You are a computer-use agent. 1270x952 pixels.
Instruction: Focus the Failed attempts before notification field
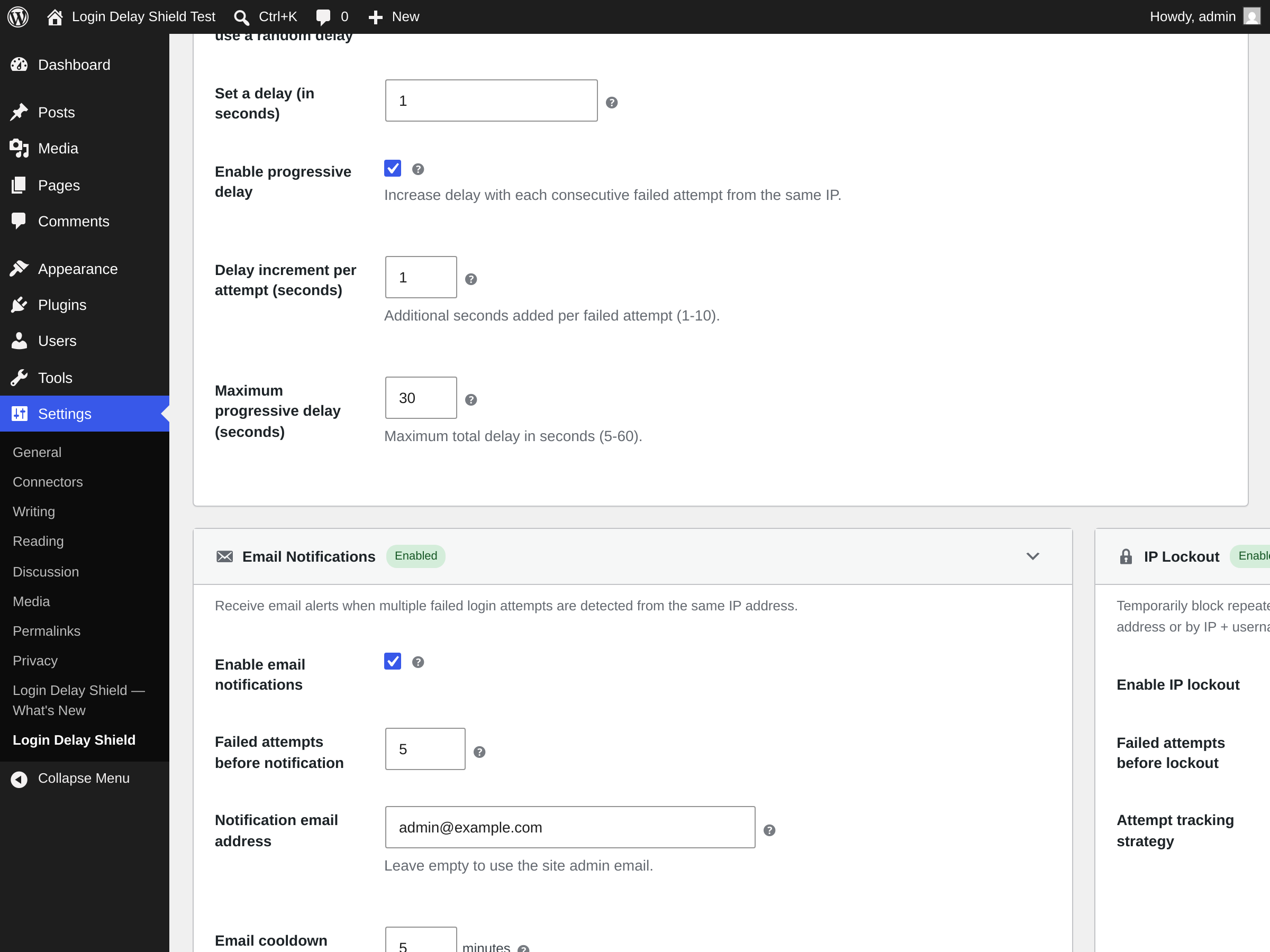pos(425,749)
